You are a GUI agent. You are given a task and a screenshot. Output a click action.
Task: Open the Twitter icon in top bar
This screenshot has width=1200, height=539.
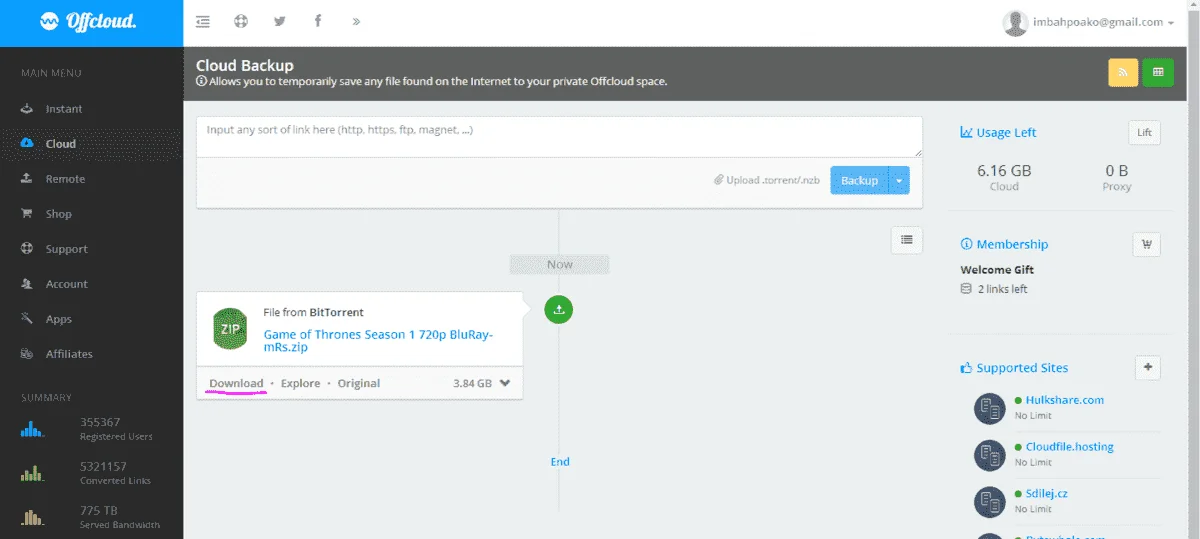280,21
